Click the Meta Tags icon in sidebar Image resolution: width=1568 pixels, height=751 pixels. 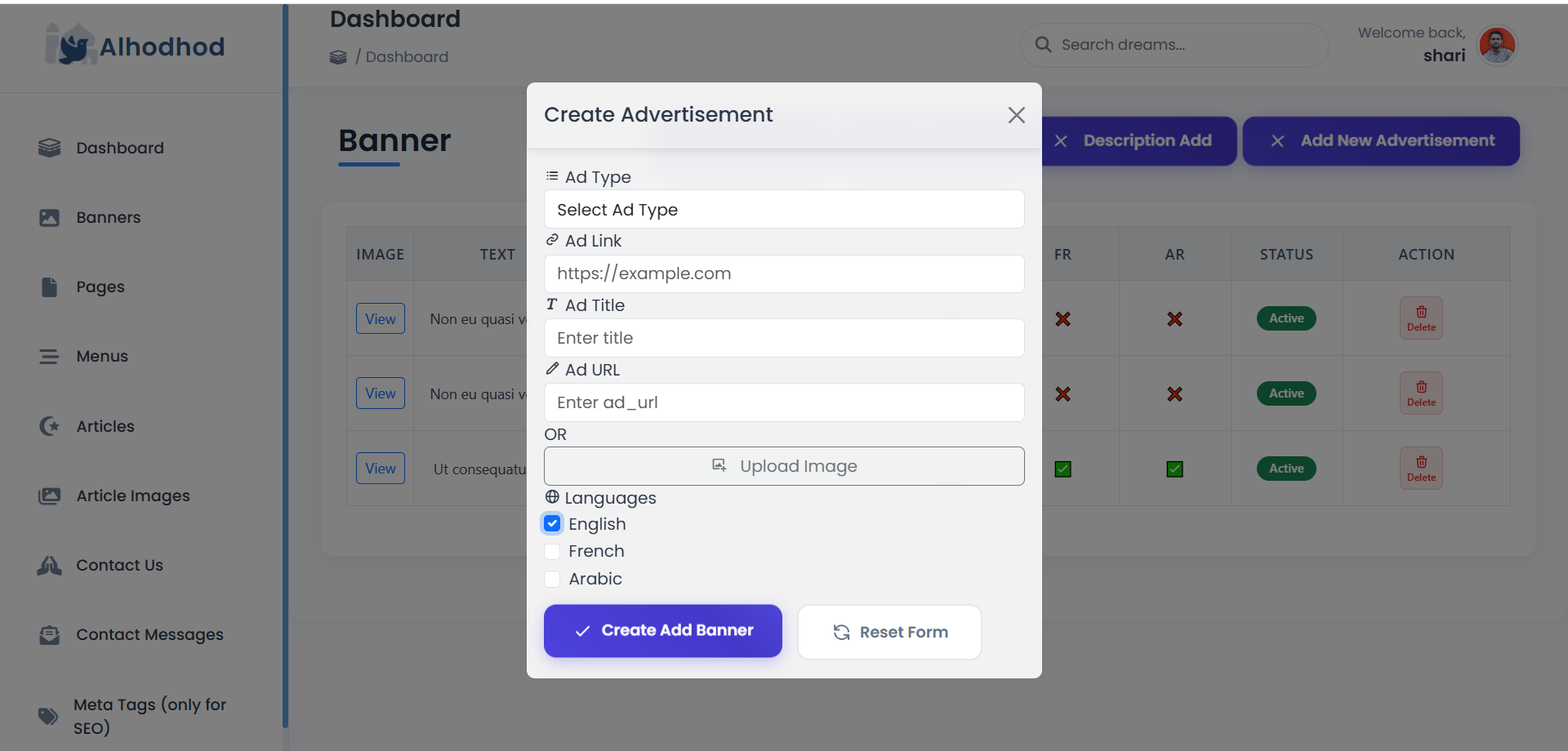point(48,717)
